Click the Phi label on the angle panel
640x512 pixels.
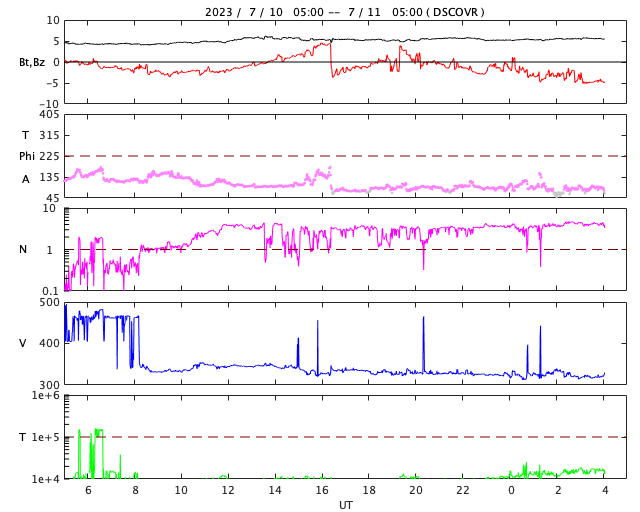(x=27, y=156)
